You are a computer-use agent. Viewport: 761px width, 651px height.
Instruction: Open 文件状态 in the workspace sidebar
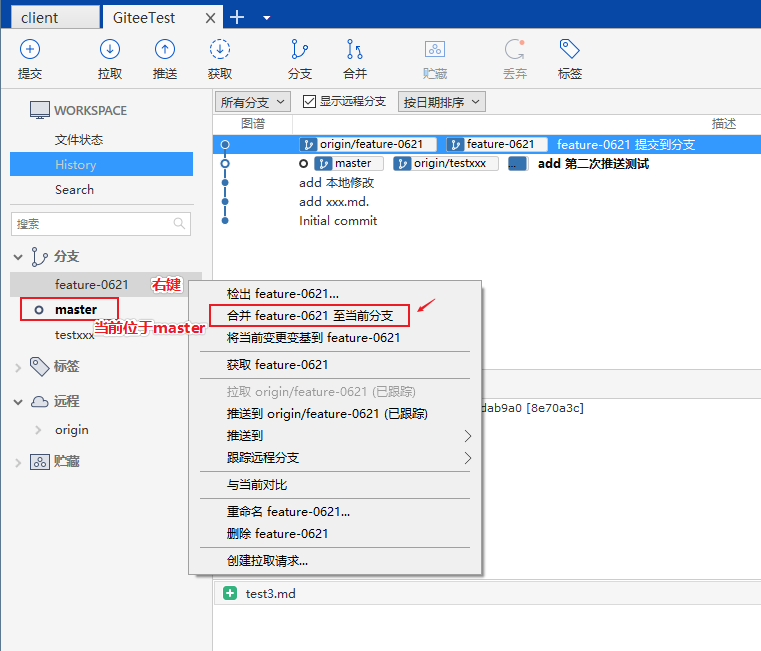pyautogui.click(x=79, y=140)
